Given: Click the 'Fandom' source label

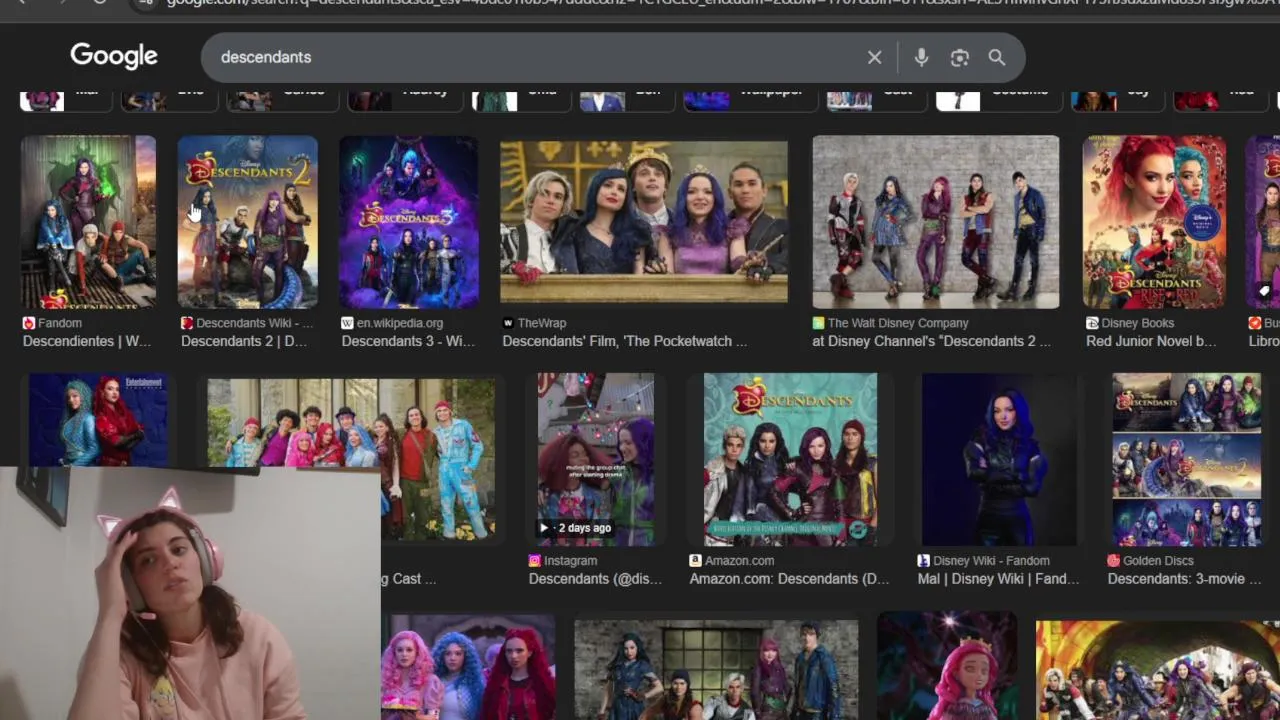Looking at the screenshot, I should [x=60, y=323].
